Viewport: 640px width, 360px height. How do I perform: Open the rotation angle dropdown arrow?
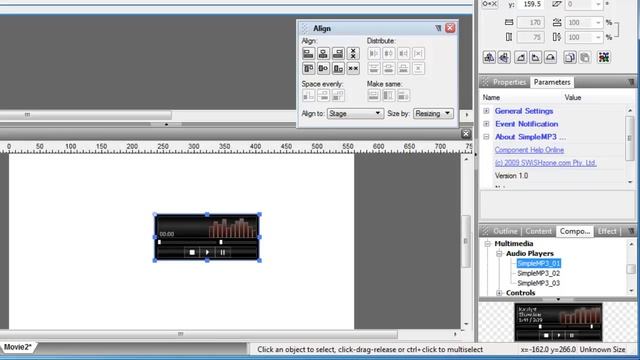598,4
